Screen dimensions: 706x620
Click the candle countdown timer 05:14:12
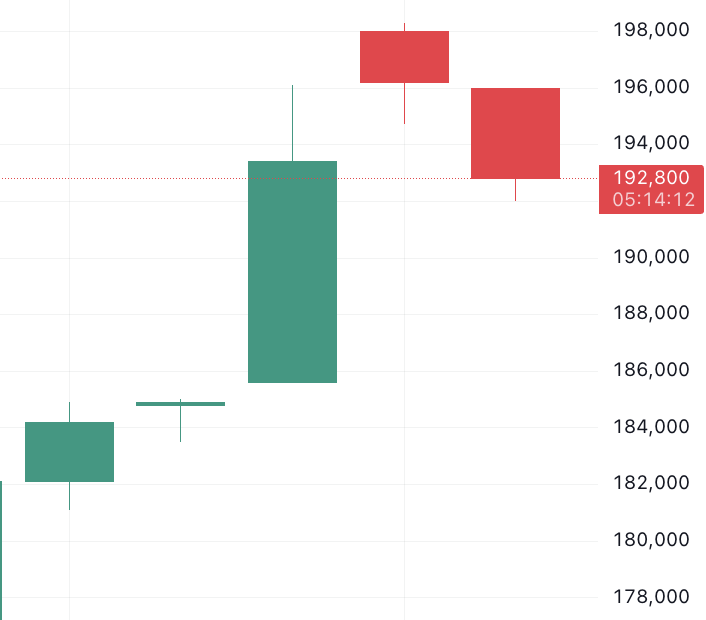point(653,200)
